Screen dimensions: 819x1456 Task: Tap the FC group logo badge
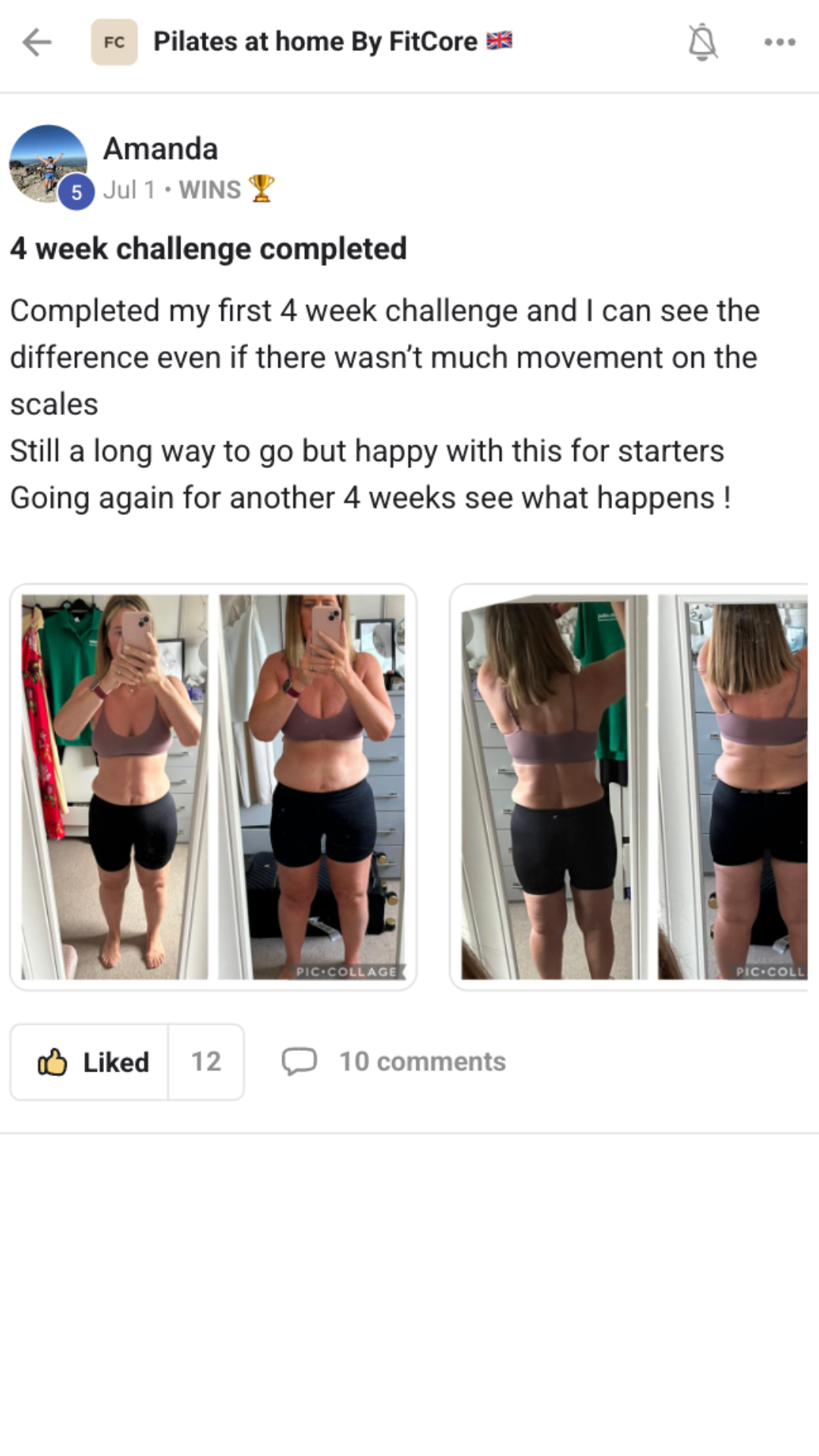115,42
